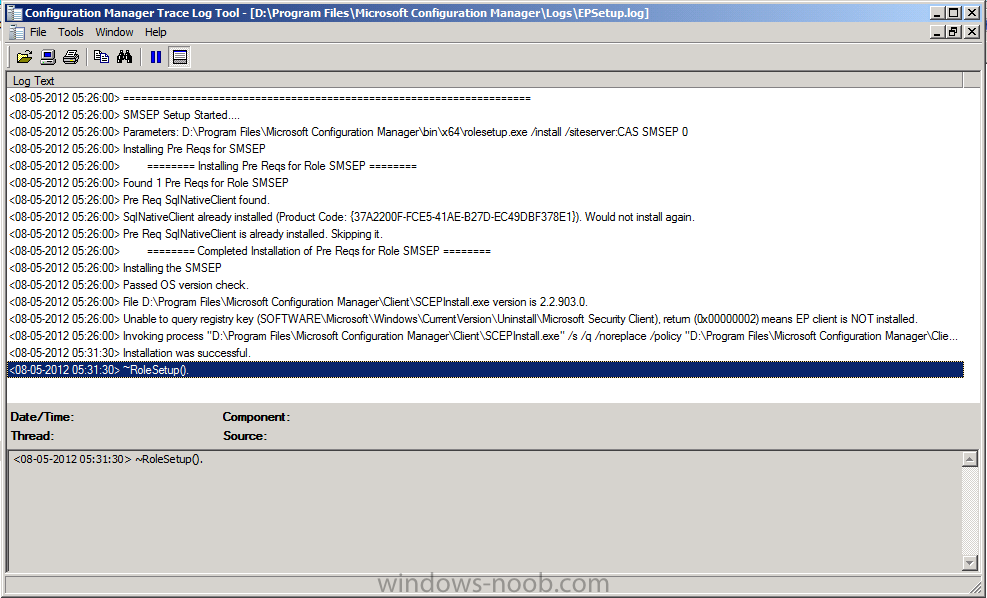987x598 pixels.
Task: Select 'Installing the SMSEP' log line
Action: (x=485, y=268)
